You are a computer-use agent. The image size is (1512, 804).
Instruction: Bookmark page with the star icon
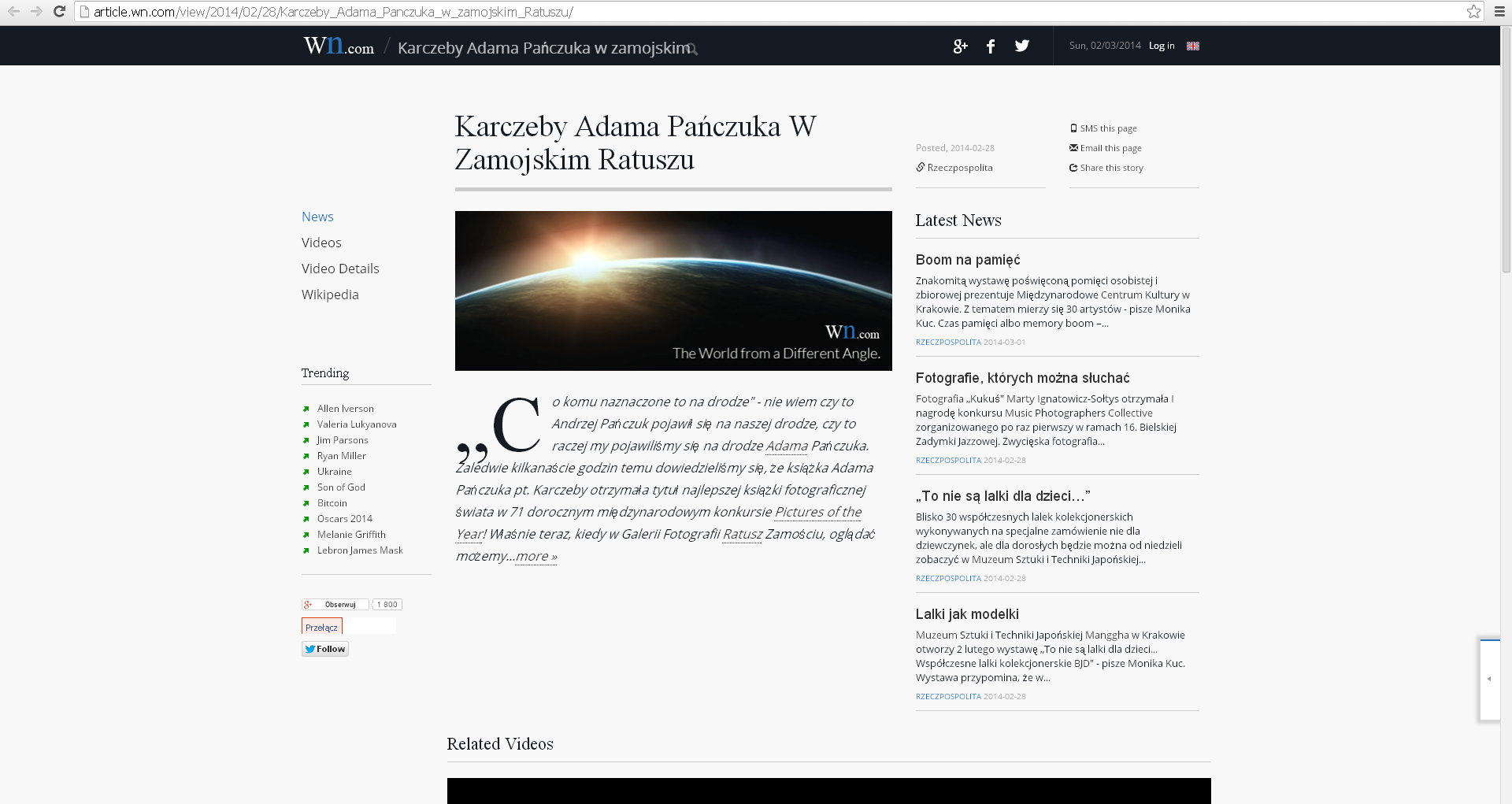pos(1473,11)
